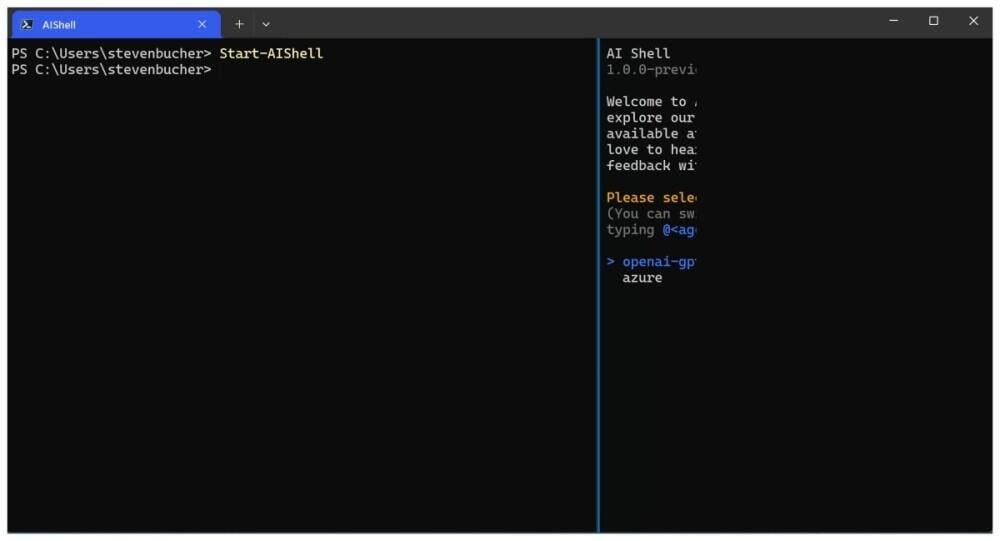Close the Windows Terminal window
This screenshot has height=541, width=1000.
tap(973, 21)
